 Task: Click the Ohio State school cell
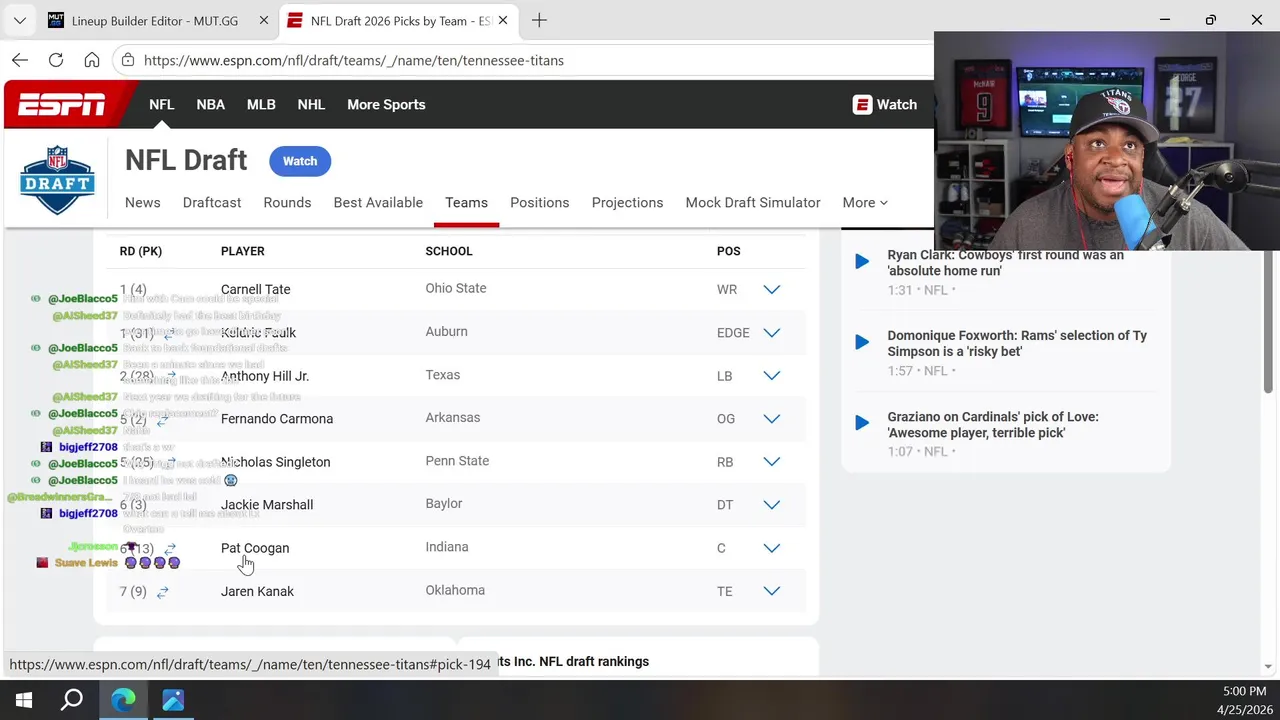(x=456, y=288)
